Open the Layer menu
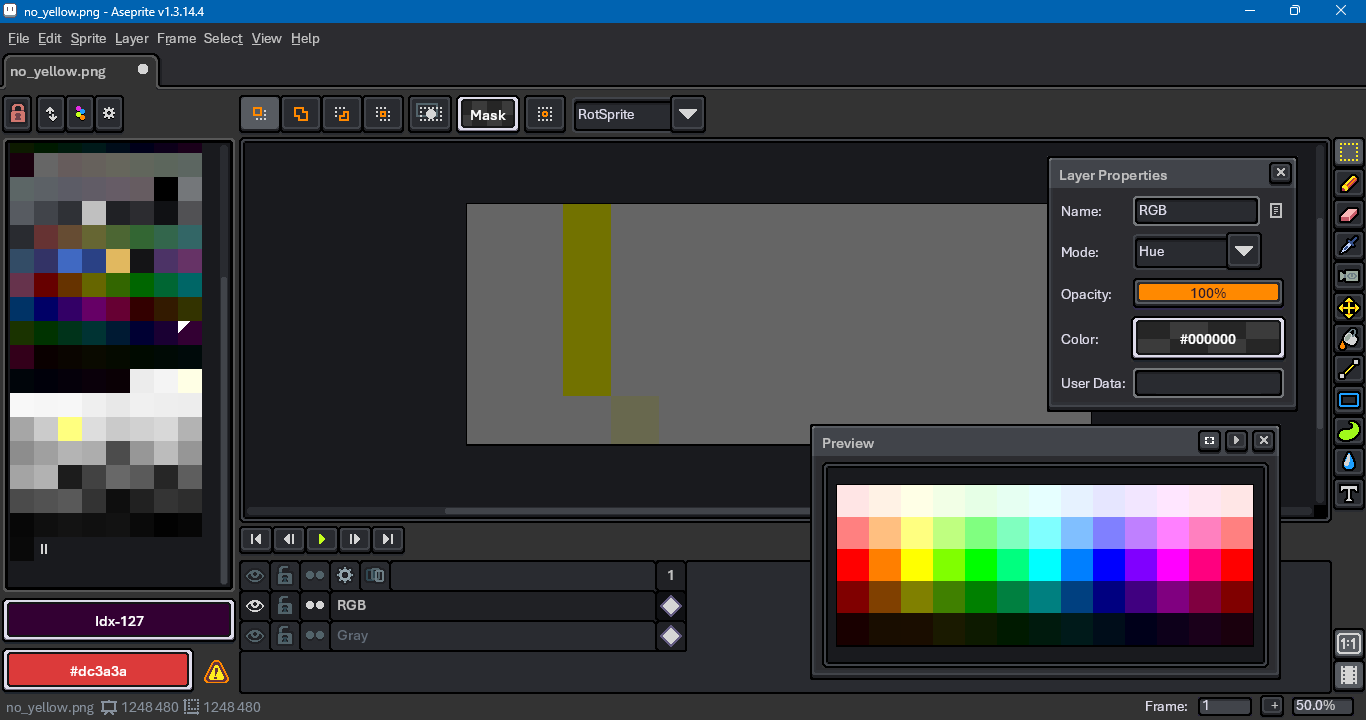The image size is (1366, 720). click(x=131, y=38)
